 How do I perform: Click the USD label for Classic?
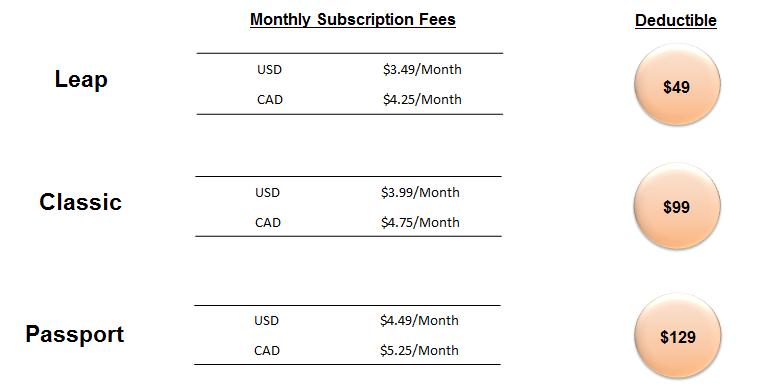[x=267, y=193]
